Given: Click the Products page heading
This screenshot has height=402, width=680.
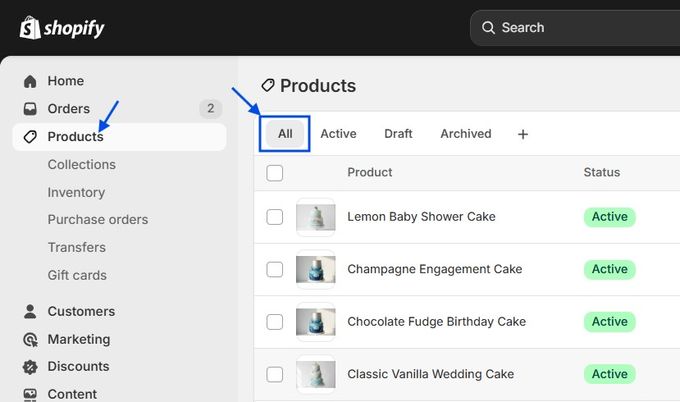Looking at the screenshot, I should tap(318, 86).
